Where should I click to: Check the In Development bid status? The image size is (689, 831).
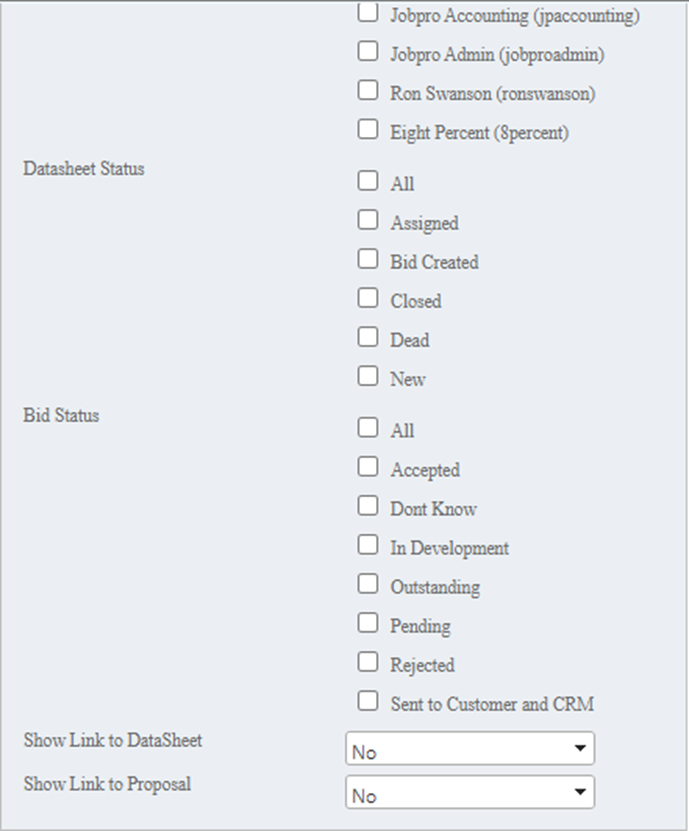click(368, 545)
